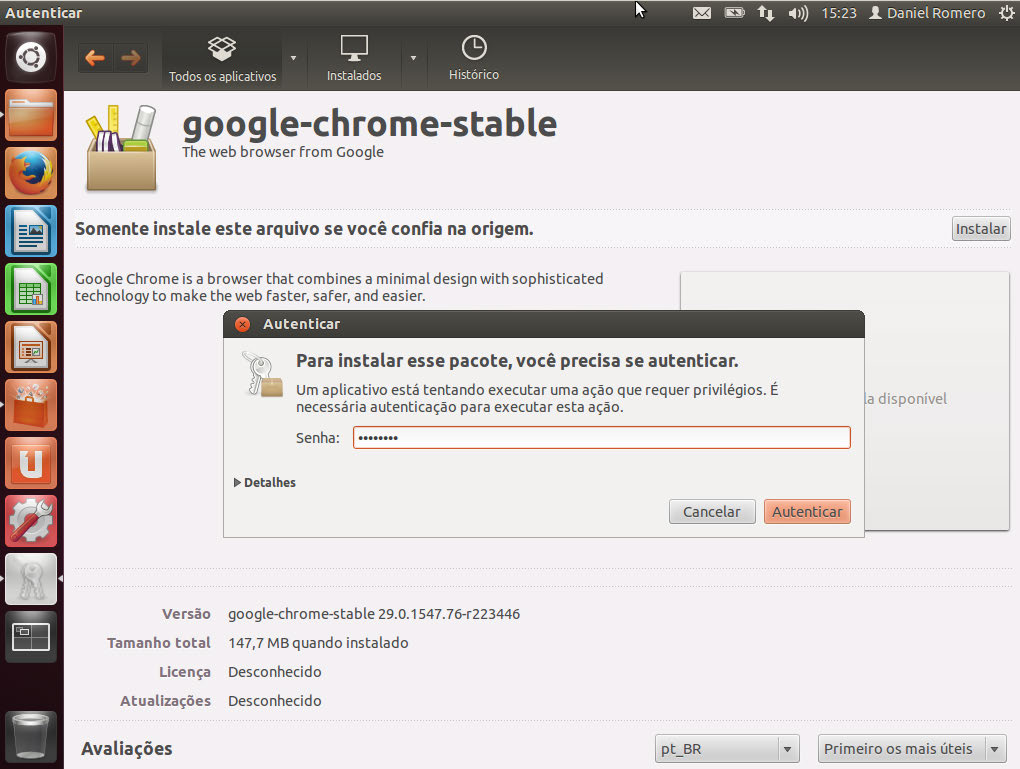Open the network indicator menu
This screenshot has width=1020, height=769.
coord(766,13)
